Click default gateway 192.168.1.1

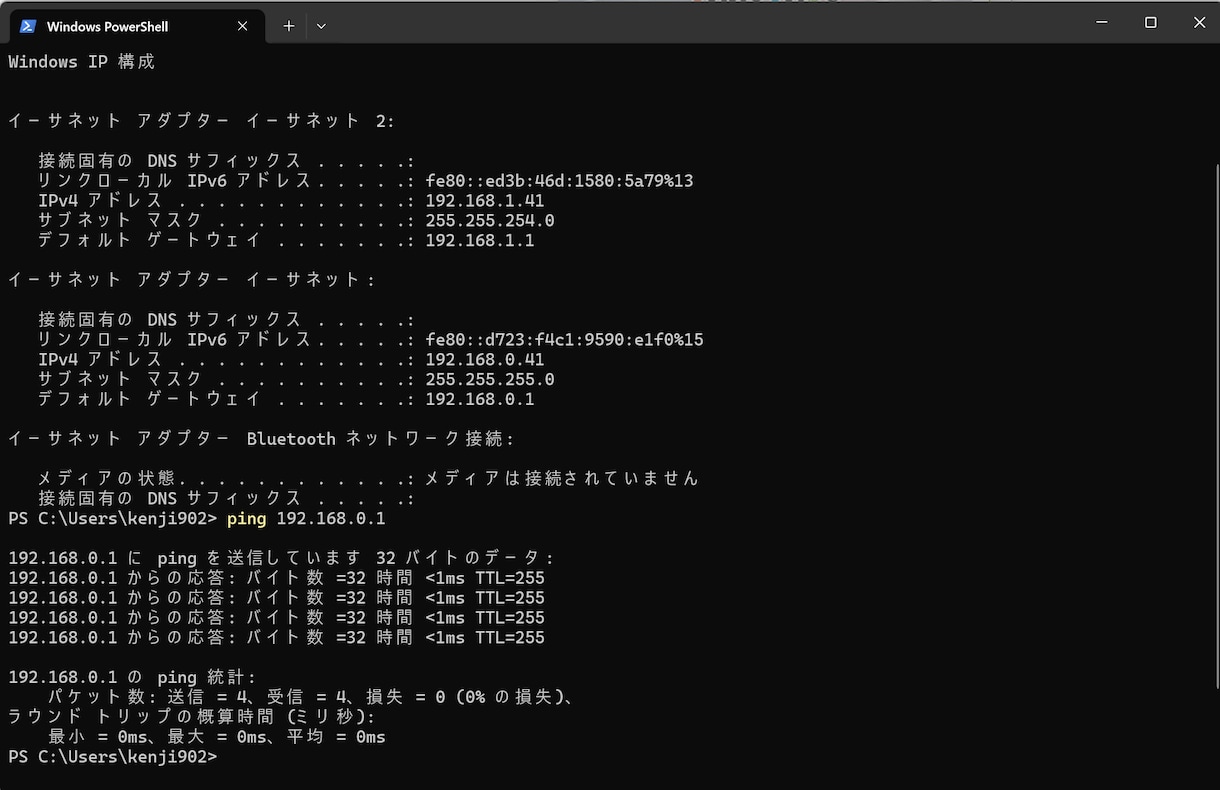(x=479, y=241)
